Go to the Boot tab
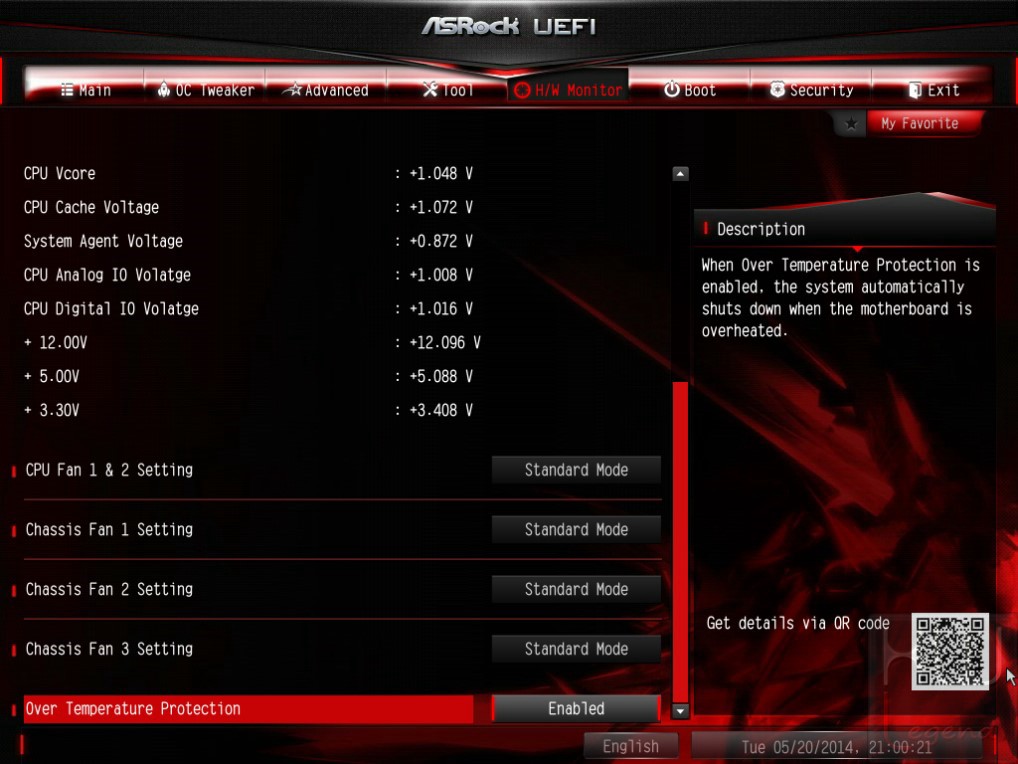Image resolution: width=1018 pixels, height=764 pixels. click(x=689, y=90)
